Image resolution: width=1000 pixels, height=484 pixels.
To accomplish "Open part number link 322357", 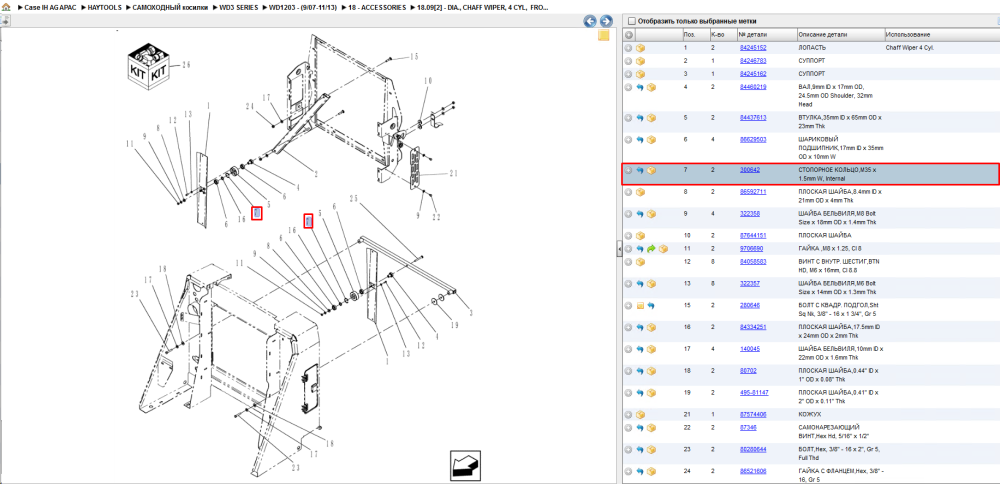I will tap(750, 283).
